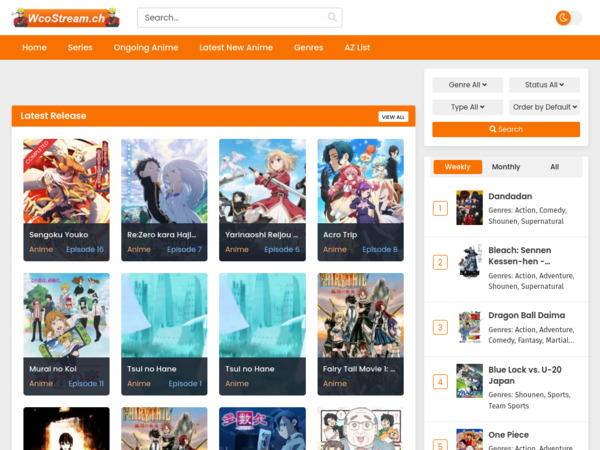Click View All in Latest Release
This screenshot has width=600, height=450.
[x=393, y=117]
